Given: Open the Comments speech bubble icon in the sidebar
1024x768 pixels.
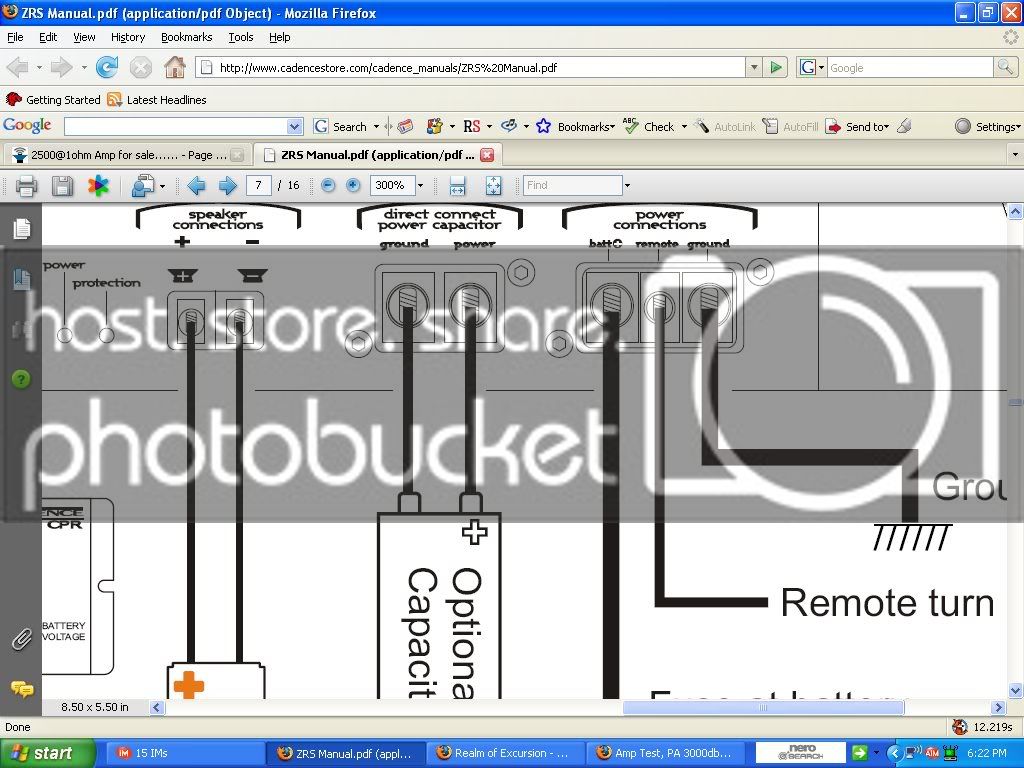Looking at the screenshot, I should (x=22, y=688).
